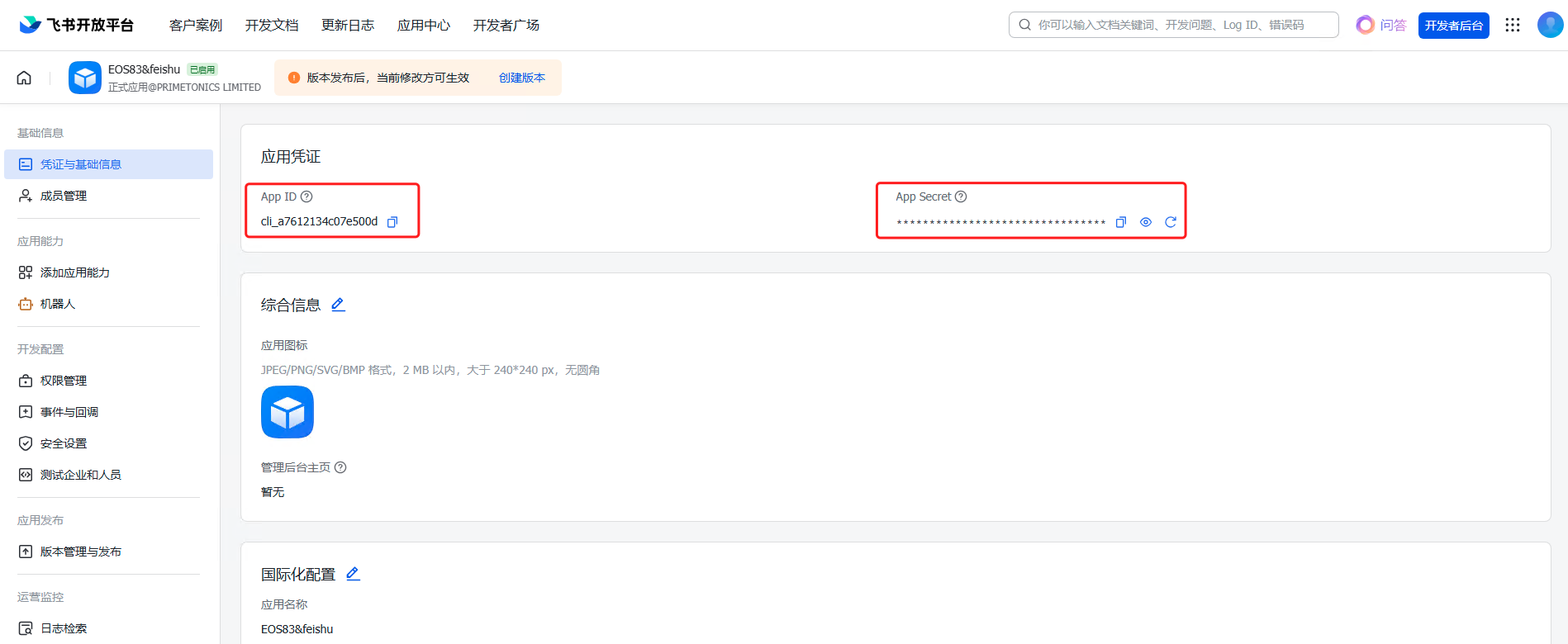Reset the App Secret with refresh icon
Image resolution: width=1568 pixels, height=644 pixels.
(x=1171, y=222)
